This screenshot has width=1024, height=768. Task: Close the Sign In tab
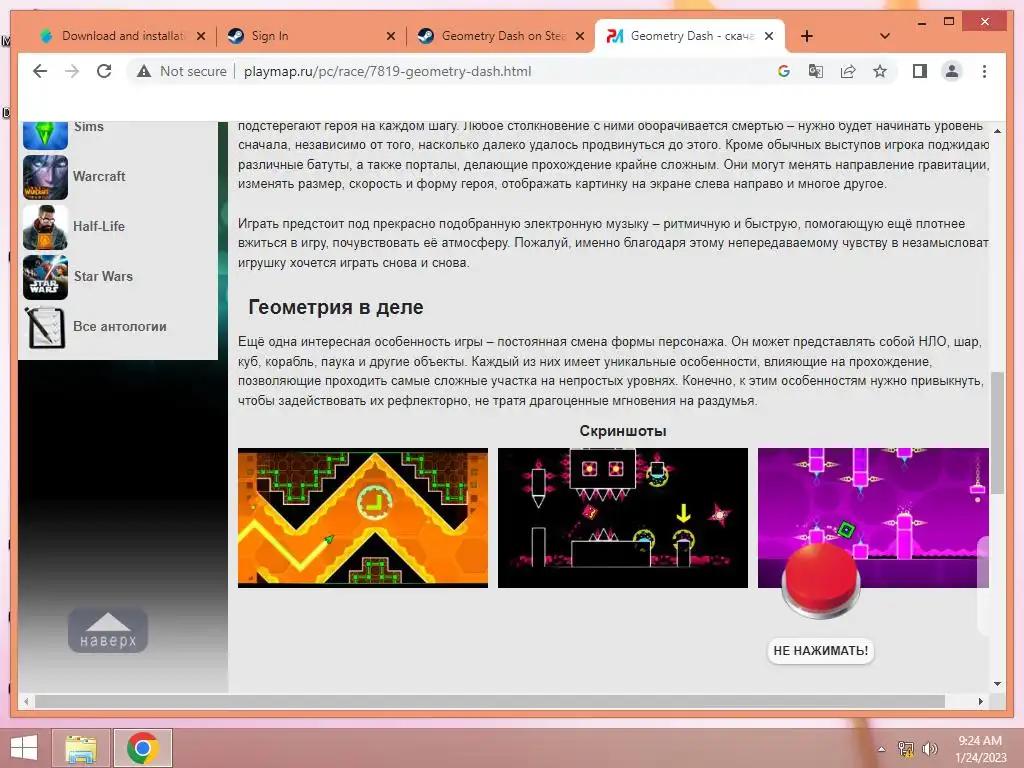point(391,36)
